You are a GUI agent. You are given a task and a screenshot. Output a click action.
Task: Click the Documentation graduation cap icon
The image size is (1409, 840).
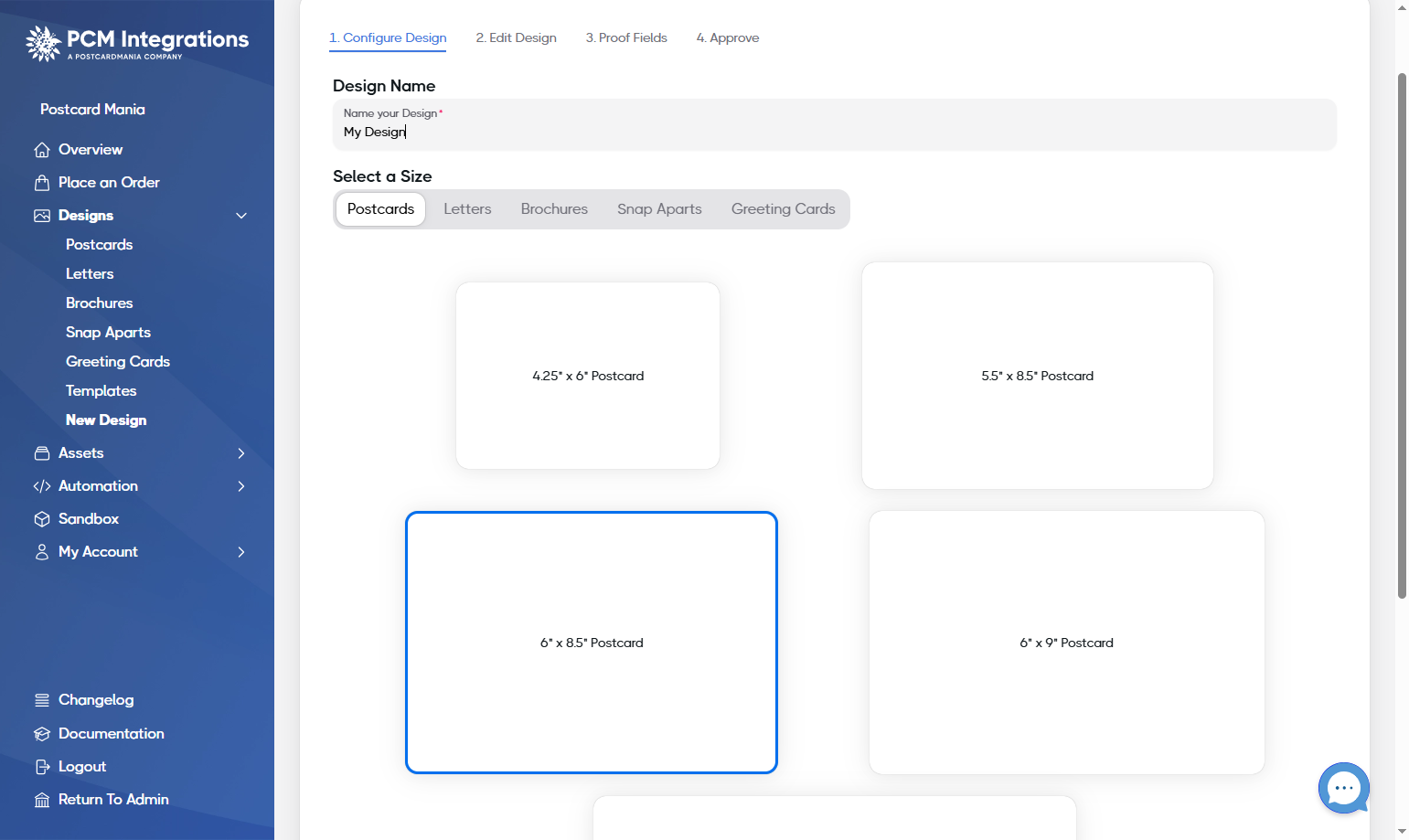tap(42, 734)
